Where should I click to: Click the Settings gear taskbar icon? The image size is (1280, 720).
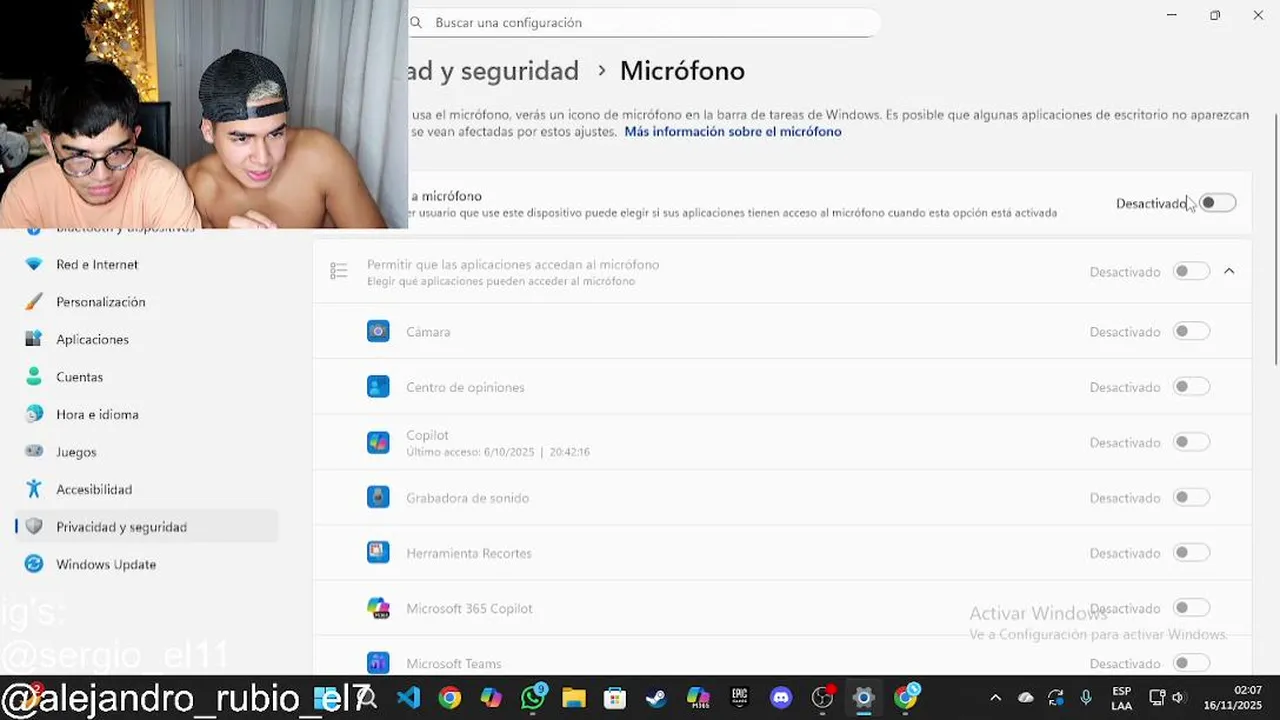tap(864, 697)
